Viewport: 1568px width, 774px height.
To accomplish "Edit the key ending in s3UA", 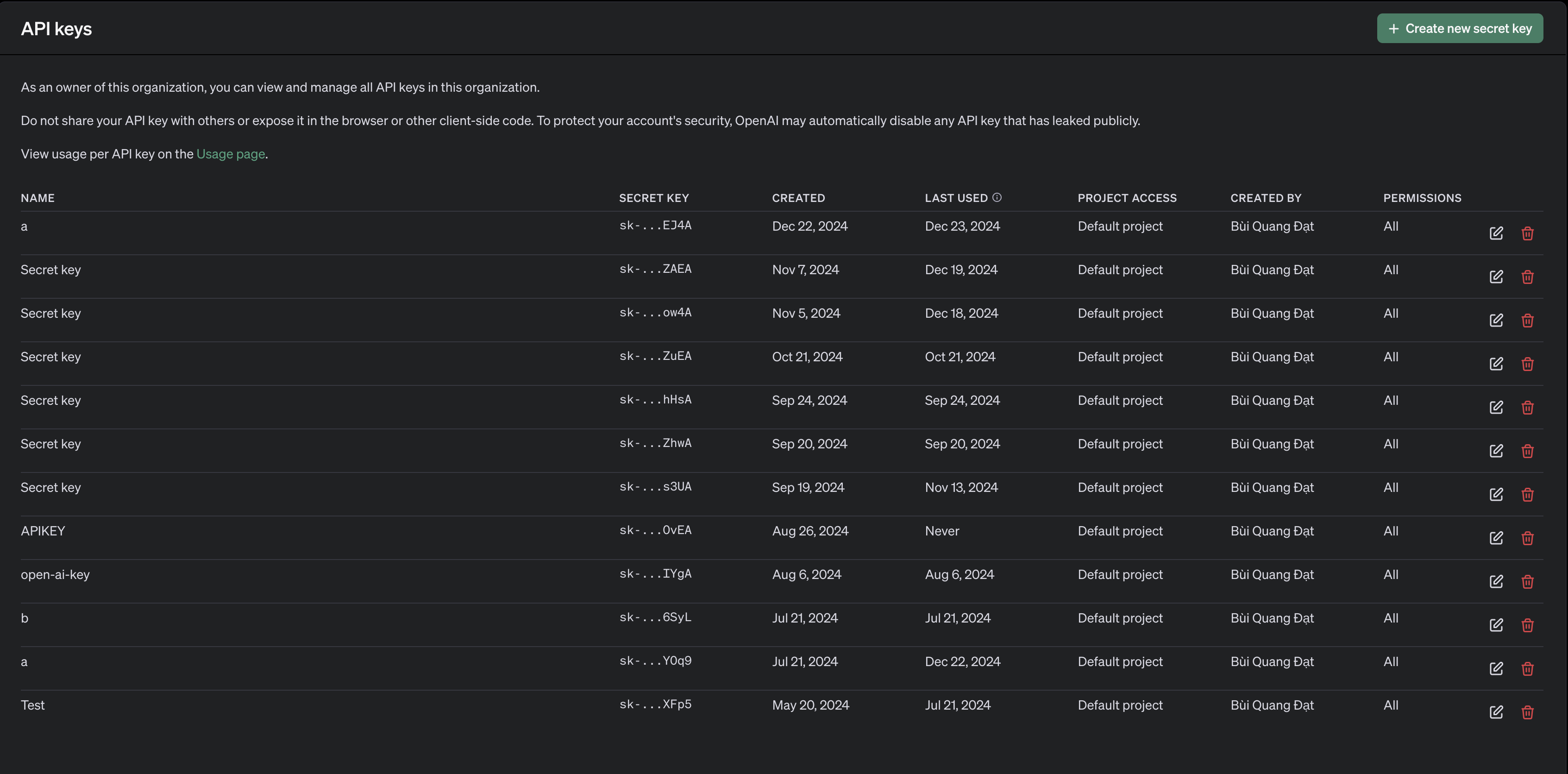I will 1496,495.
